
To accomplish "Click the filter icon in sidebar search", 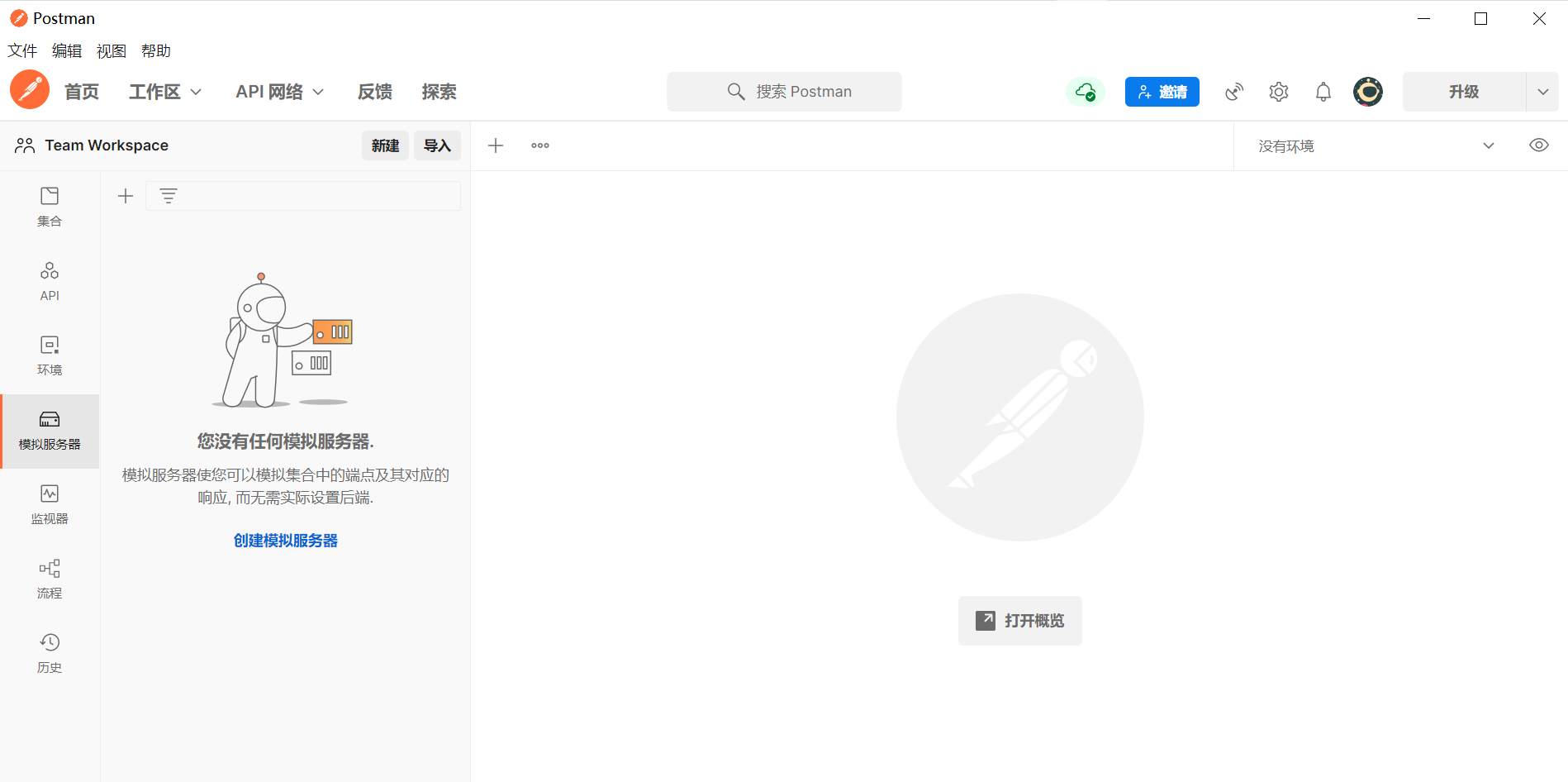I will point(169,196).
